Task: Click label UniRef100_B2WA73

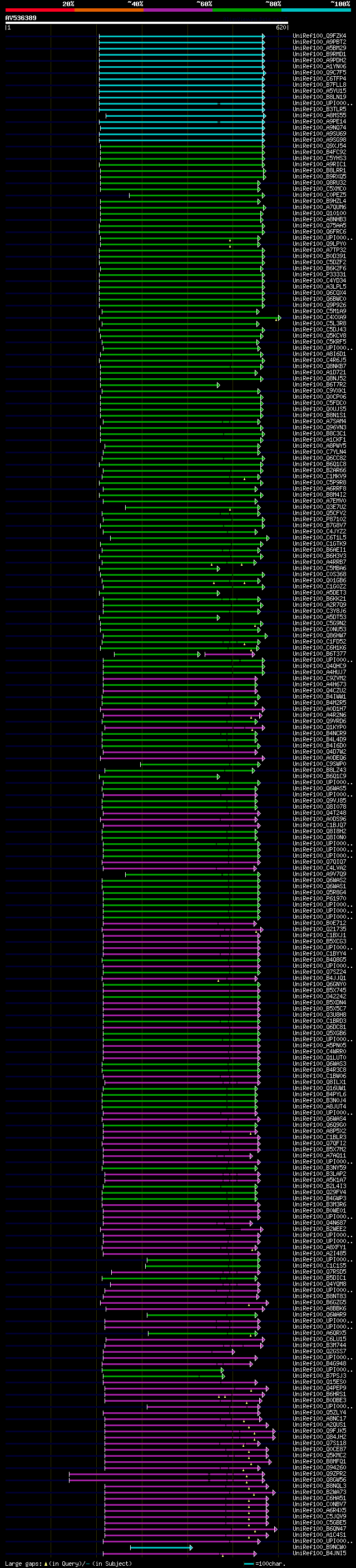Action: [319, 1492]
